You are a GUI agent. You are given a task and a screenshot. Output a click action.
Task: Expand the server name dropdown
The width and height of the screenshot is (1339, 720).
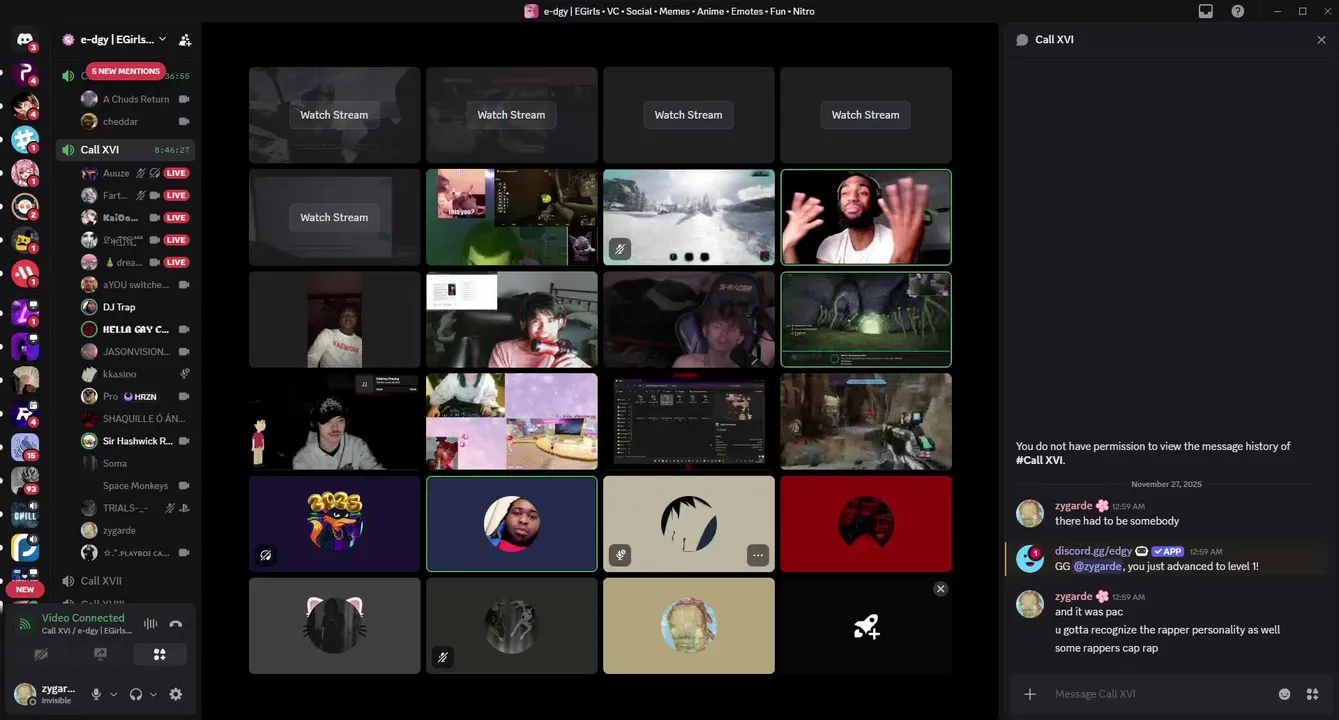point(163,40)
